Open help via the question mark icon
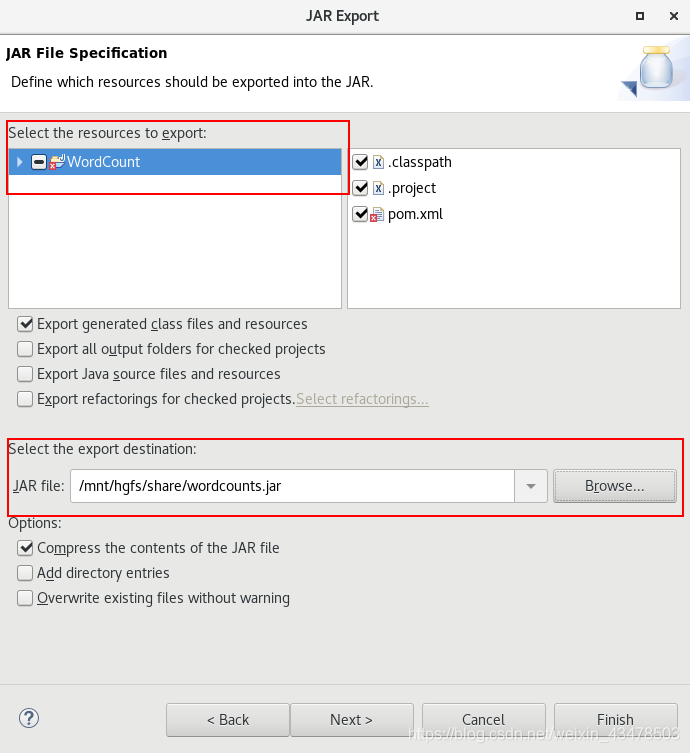 (x=29, y=718)
